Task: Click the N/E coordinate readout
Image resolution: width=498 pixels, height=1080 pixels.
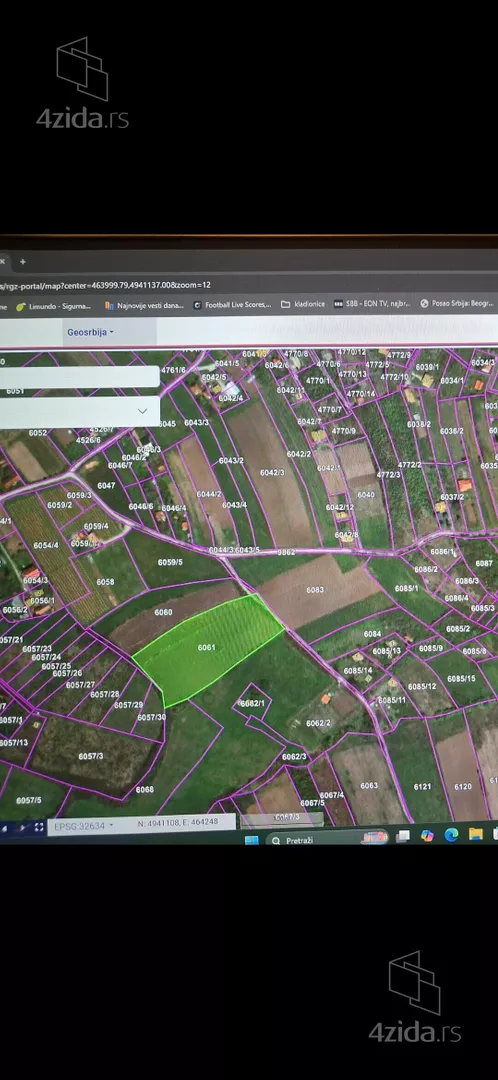Action: [178, 822]
